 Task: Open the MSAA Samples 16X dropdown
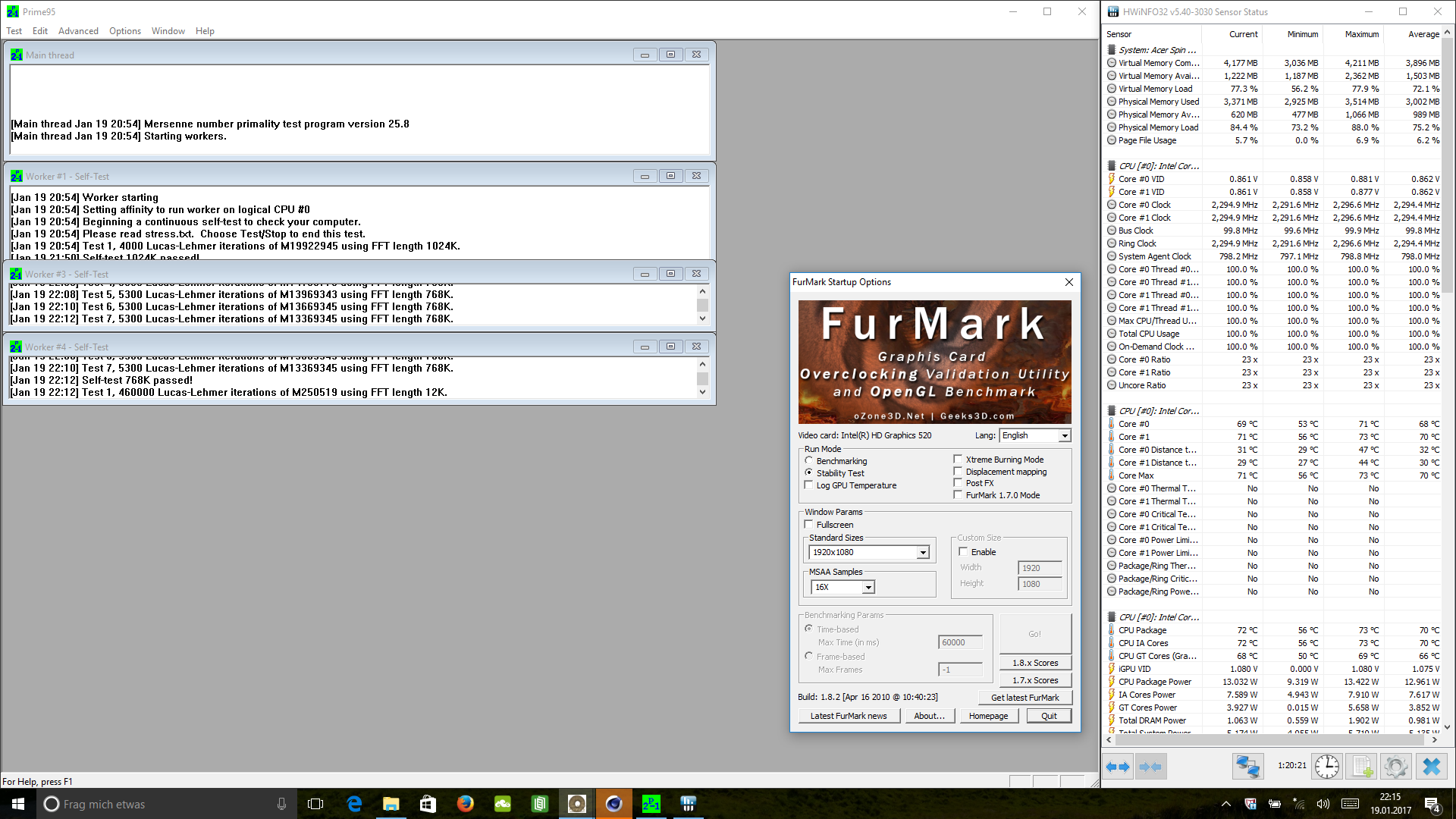(x=868, y=588)
